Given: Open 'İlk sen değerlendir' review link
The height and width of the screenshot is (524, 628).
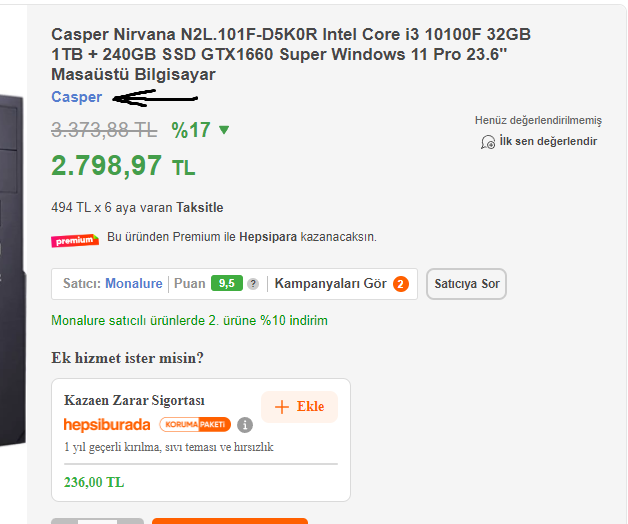Looking at the screenshot, I should click(x=548, y=141).
